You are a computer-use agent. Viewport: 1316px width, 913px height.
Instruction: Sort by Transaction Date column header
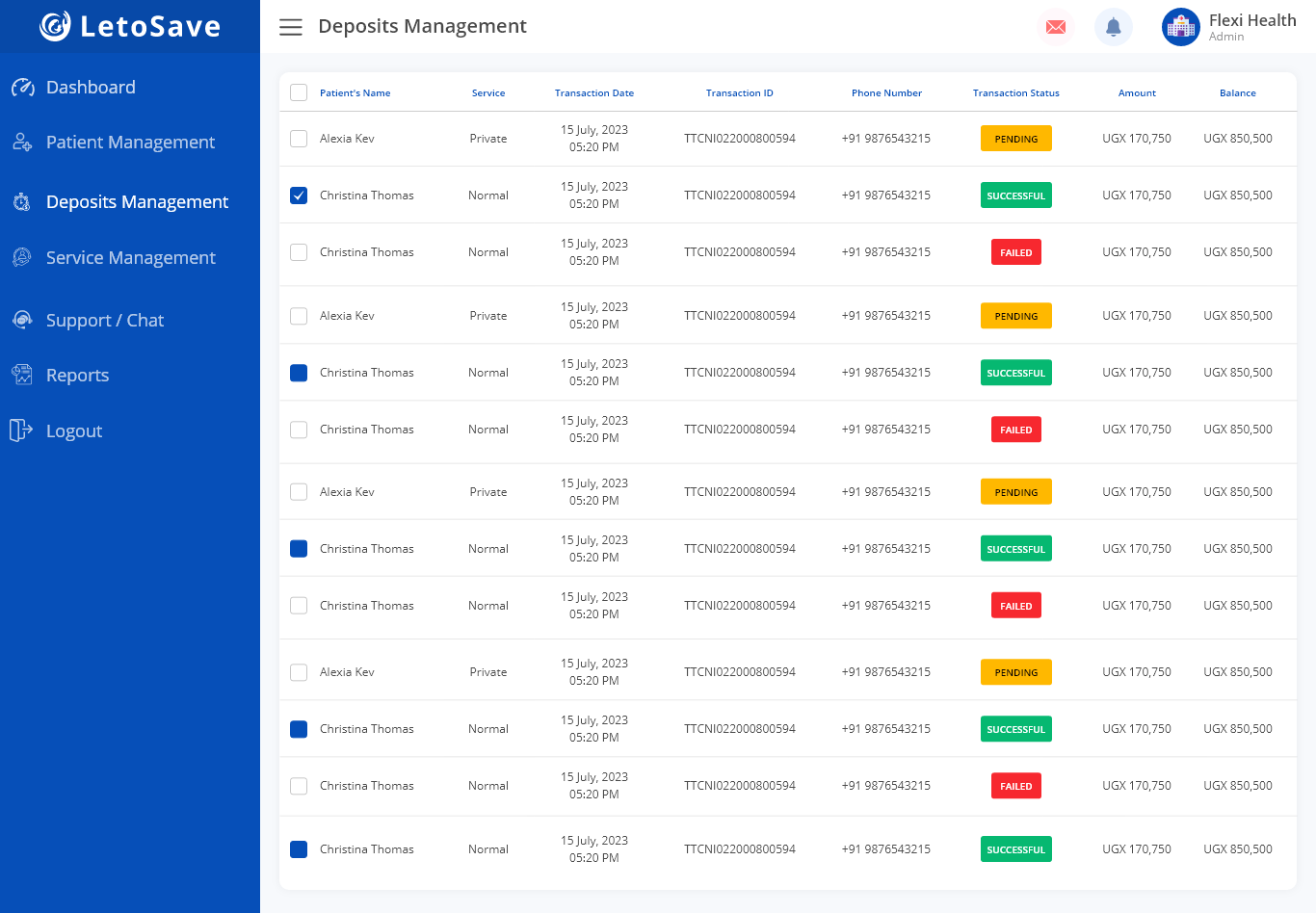tap(594, 93)
